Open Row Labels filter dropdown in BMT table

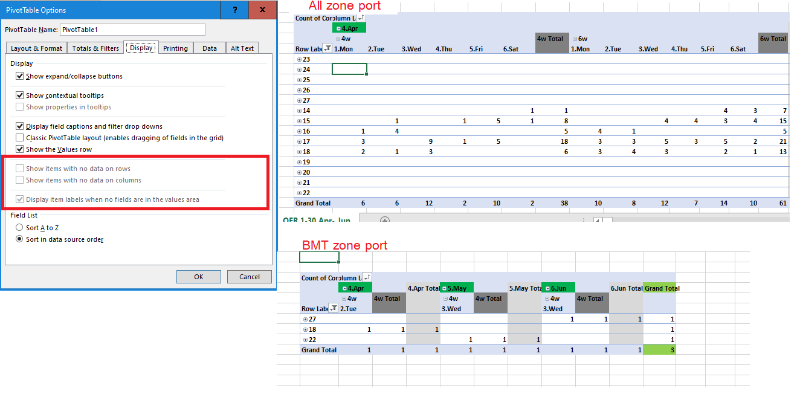[333, 308]
